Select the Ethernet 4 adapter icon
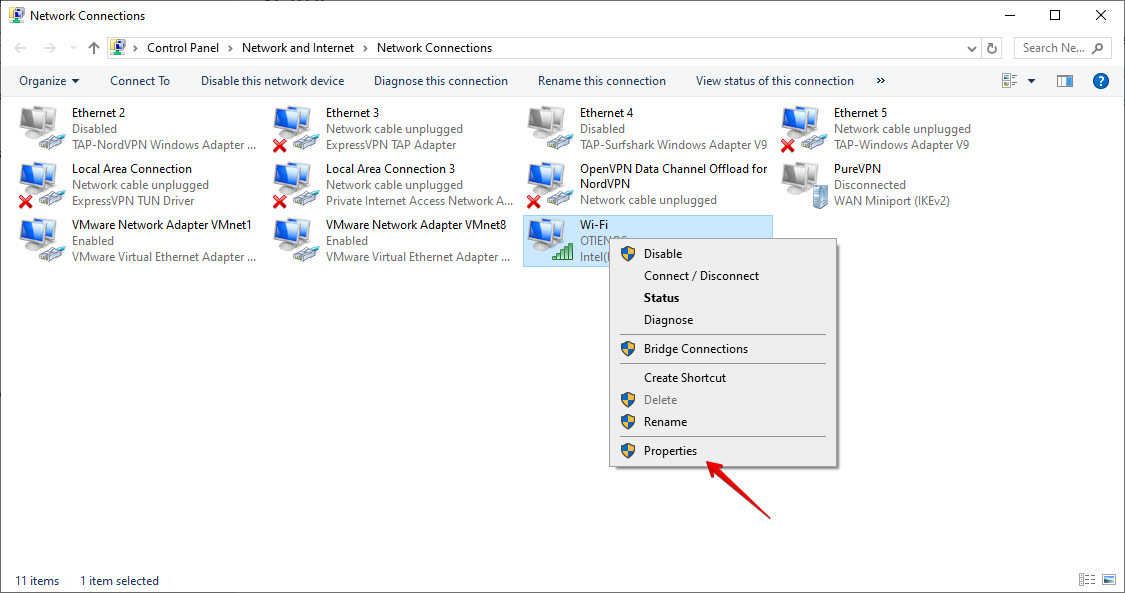1125x593 pixels. [x=550, y=128]
